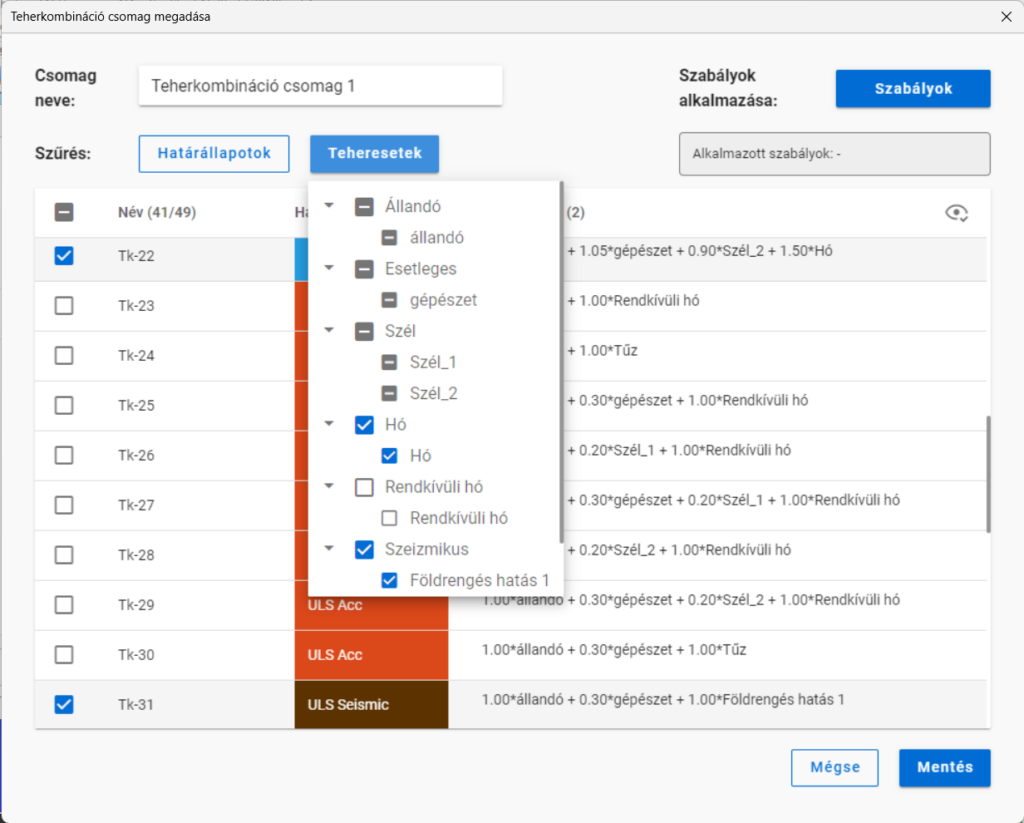Screen dimensions: 1024x823
Task: Click the Tk-27 name cell
Action: [x=136, y=506]
